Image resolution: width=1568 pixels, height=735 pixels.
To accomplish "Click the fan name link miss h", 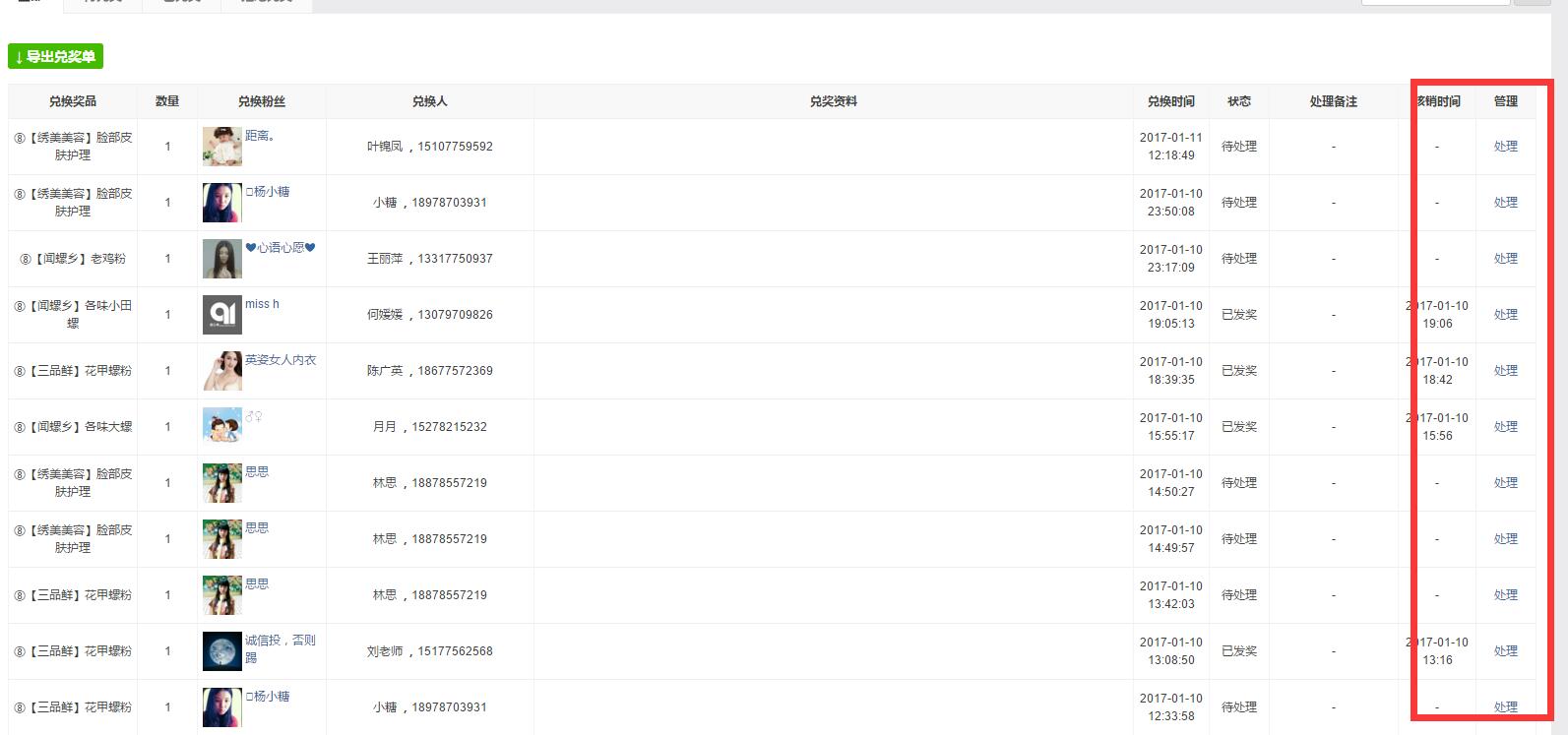I will 262,304.
